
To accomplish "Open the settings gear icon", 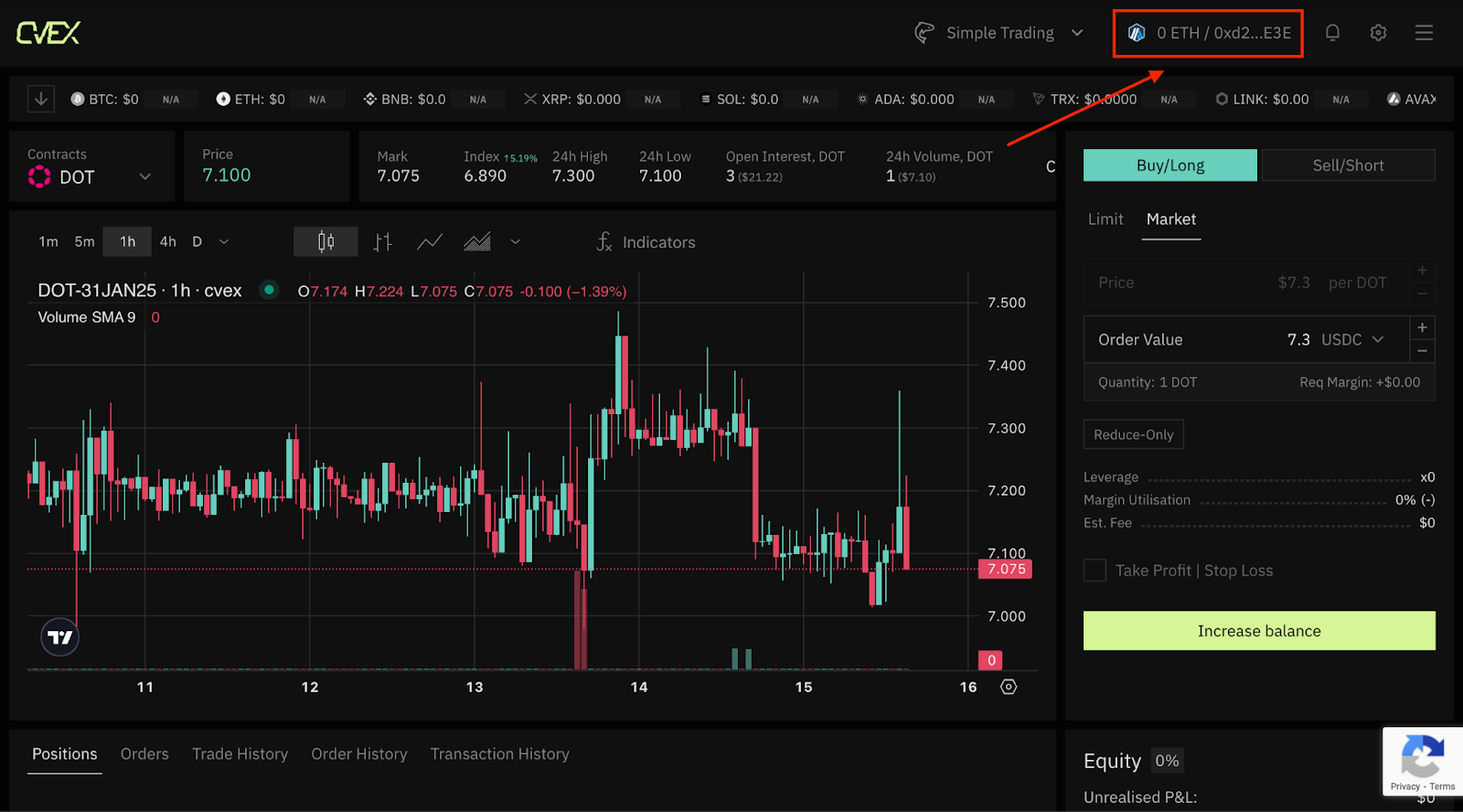I will 1378,33.
